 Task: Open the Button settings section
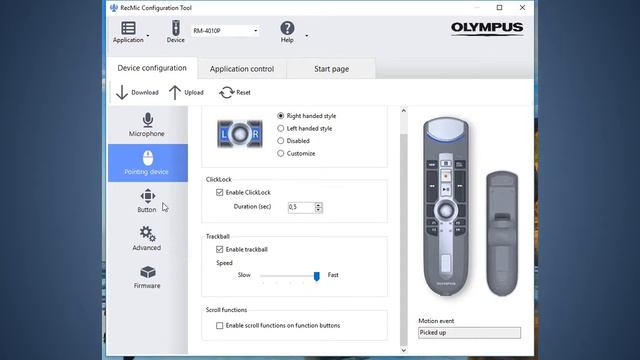pos(147,201)
